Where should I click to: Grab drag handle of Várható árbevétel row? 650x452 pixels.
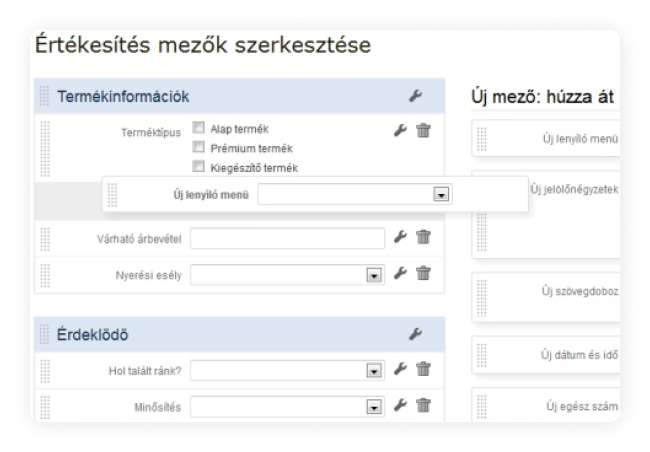point(45,239)
